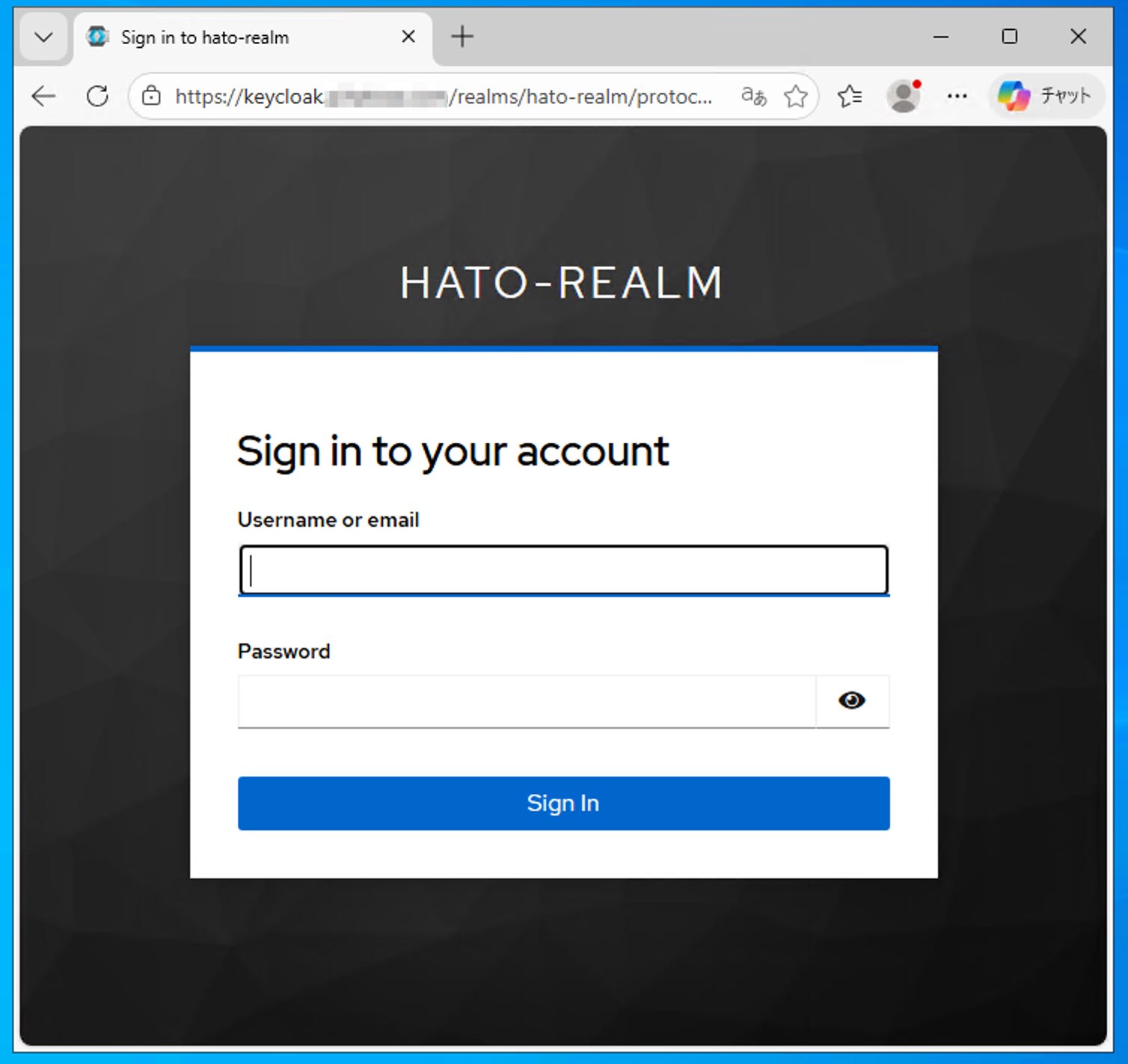
Task: Add the page to favorites with the star
Action: [x=796, y=96]
